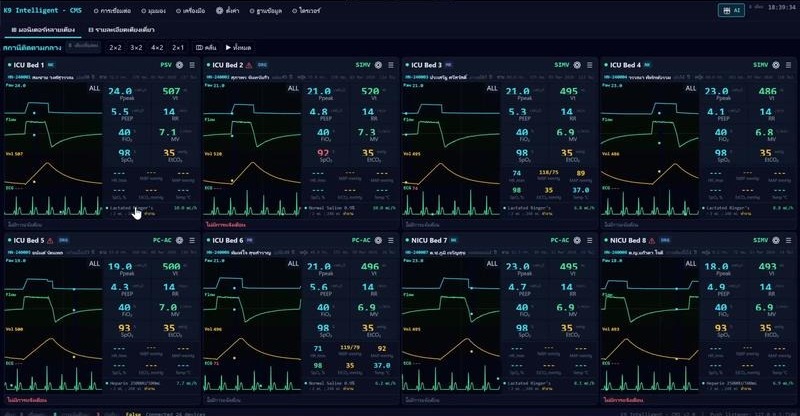
Task: Open the มุมมอง (view) menu
Action: (x=154, y=10)
